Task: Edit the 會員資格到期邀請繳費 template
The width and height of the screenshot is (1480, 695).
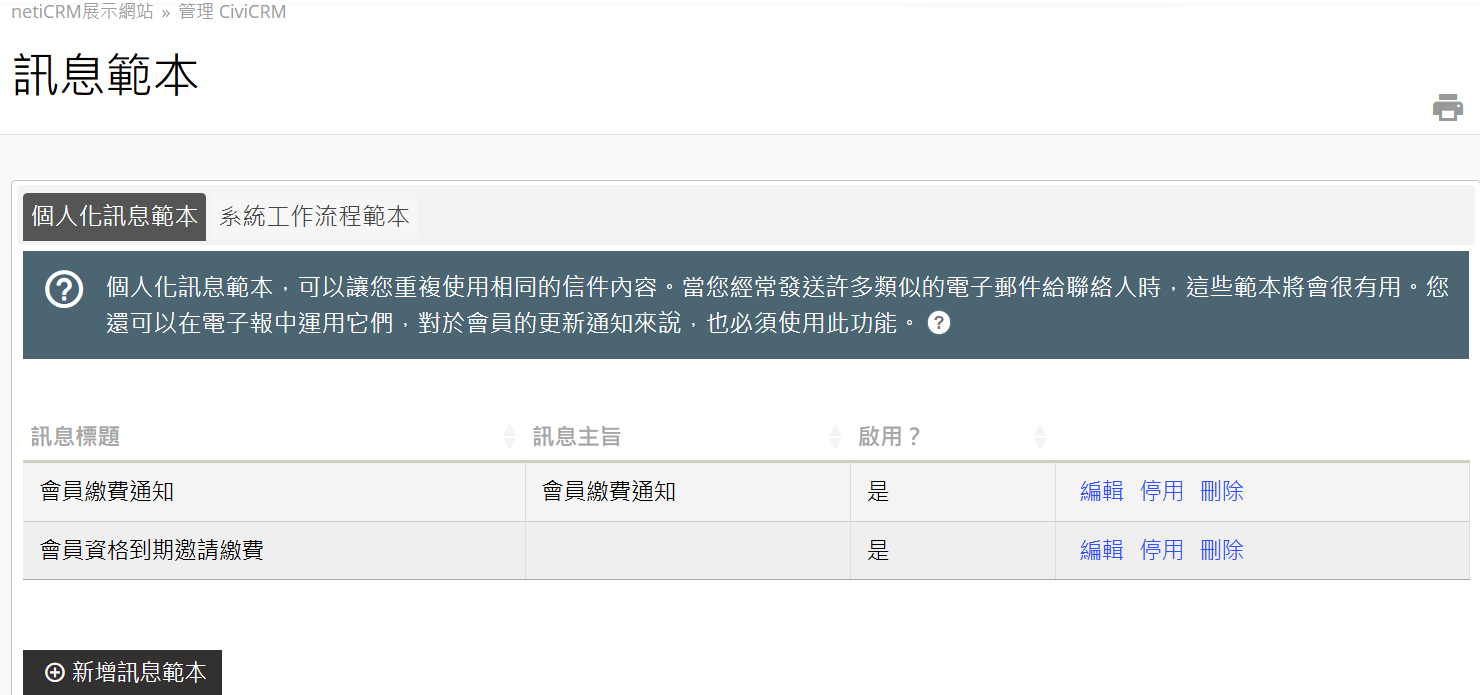Action: (1101, 550)
